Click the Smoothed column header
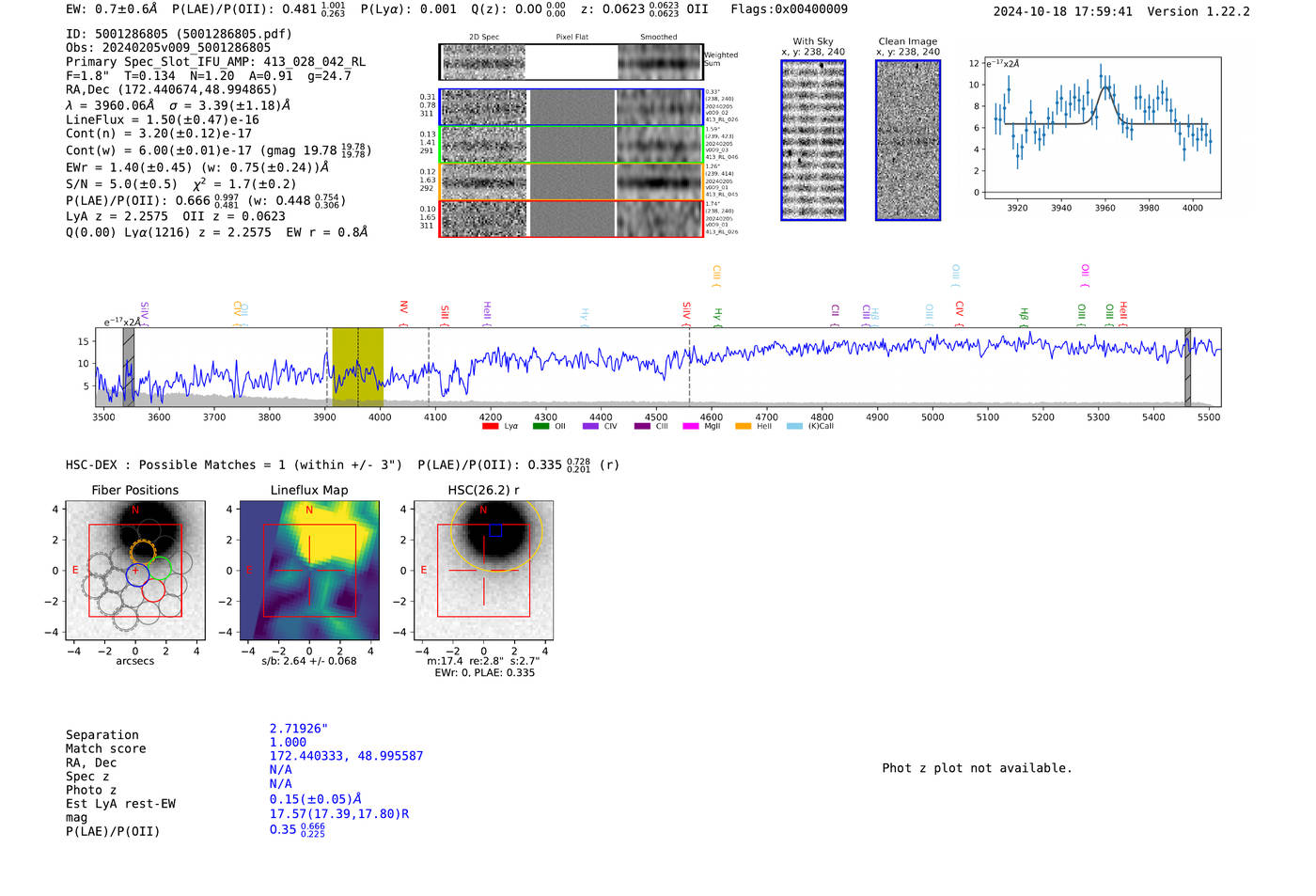The height and width of the screenshot is (896, 1316). [658, 38]
